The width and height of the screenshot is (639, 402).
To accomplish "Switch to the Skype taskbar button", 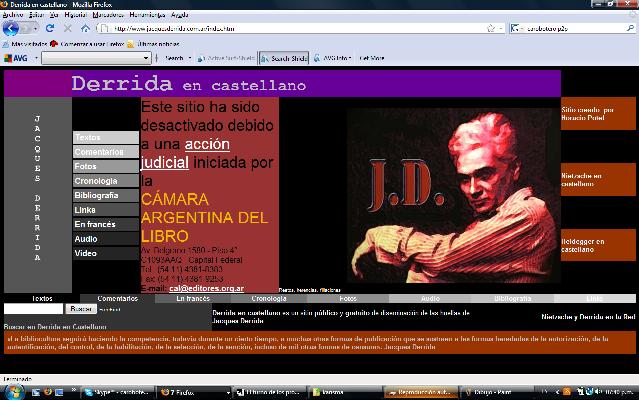I will point(118,392).
